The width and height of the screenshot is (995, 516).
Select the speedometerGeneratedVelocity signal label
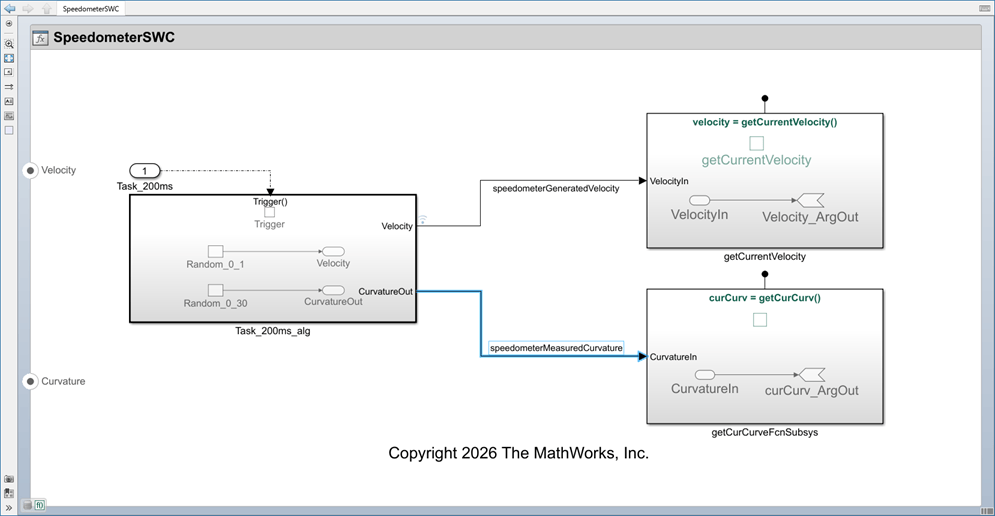tap(556, 189)
